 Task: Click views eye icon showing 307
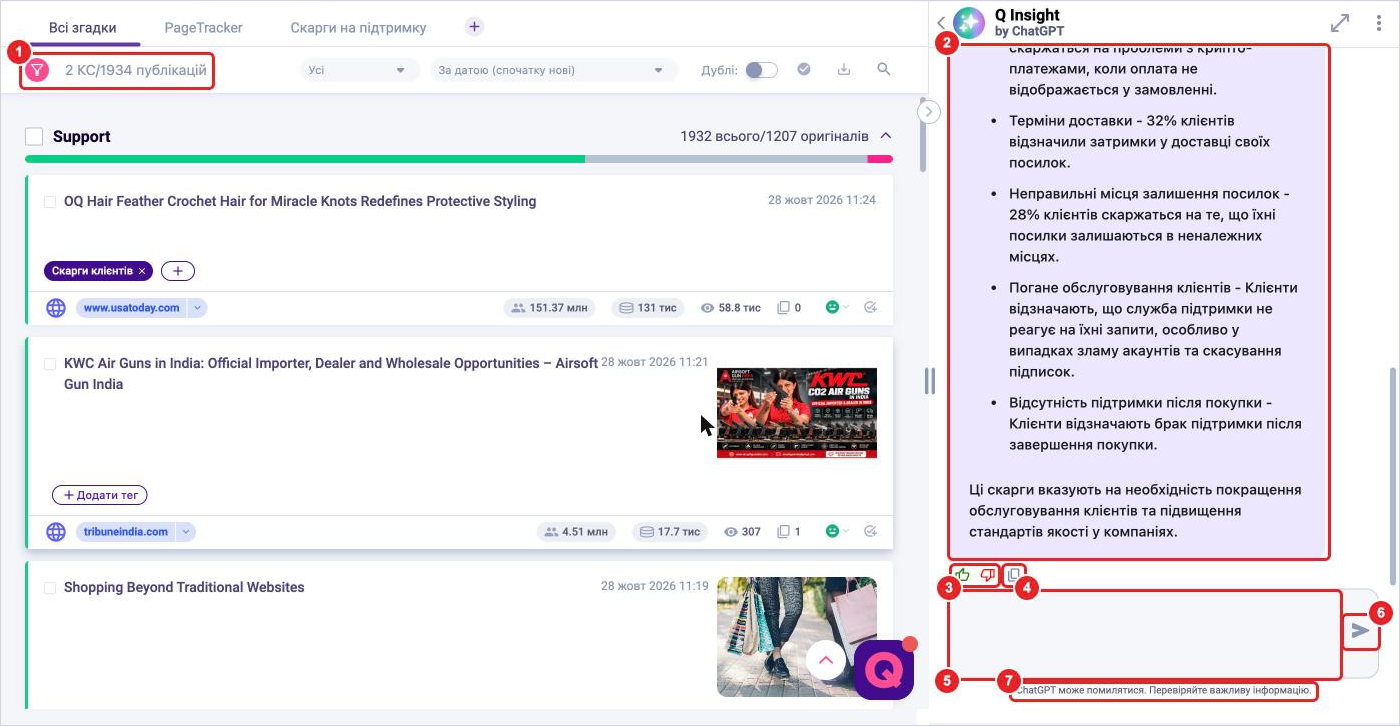tap(731, 532)
